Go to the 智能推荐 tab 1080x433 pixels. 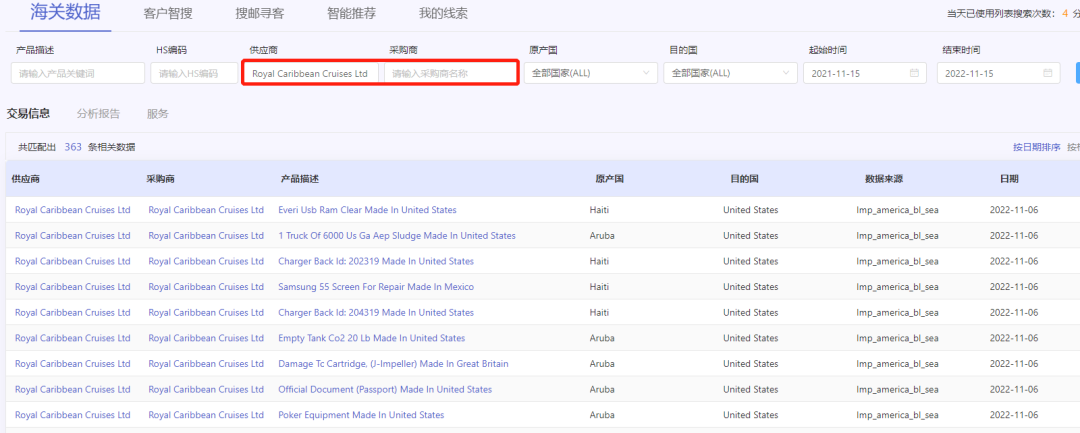(351, 14)
